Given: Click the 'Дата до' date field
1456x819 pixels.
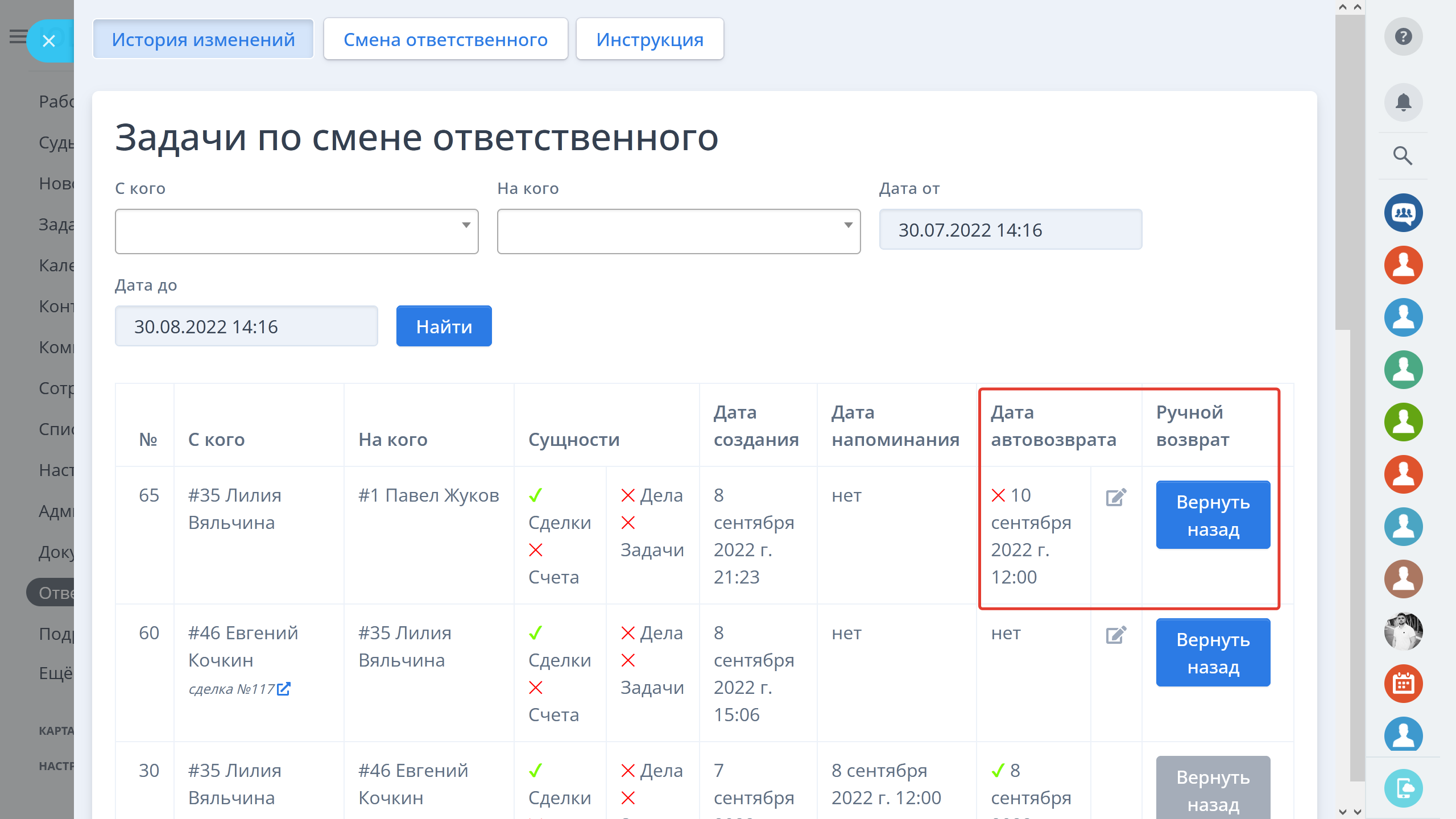Looking at the screenshot, I should coord(246,326).
